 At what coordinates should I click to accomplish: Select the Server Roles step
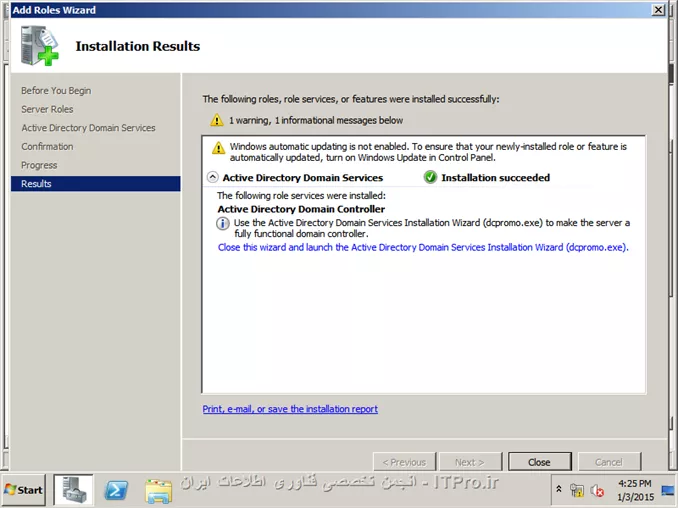[x=47, y=109]
